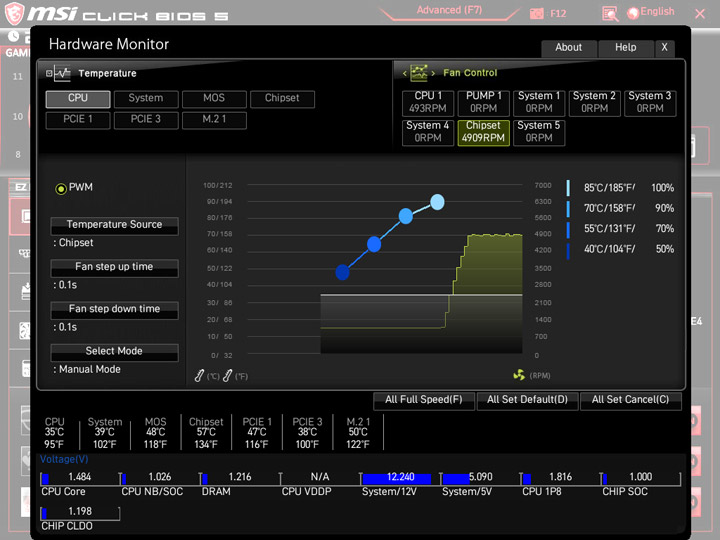Go to next Fan Control page arrow
Viewport: 720px width, 540px height.
[433, 73]
